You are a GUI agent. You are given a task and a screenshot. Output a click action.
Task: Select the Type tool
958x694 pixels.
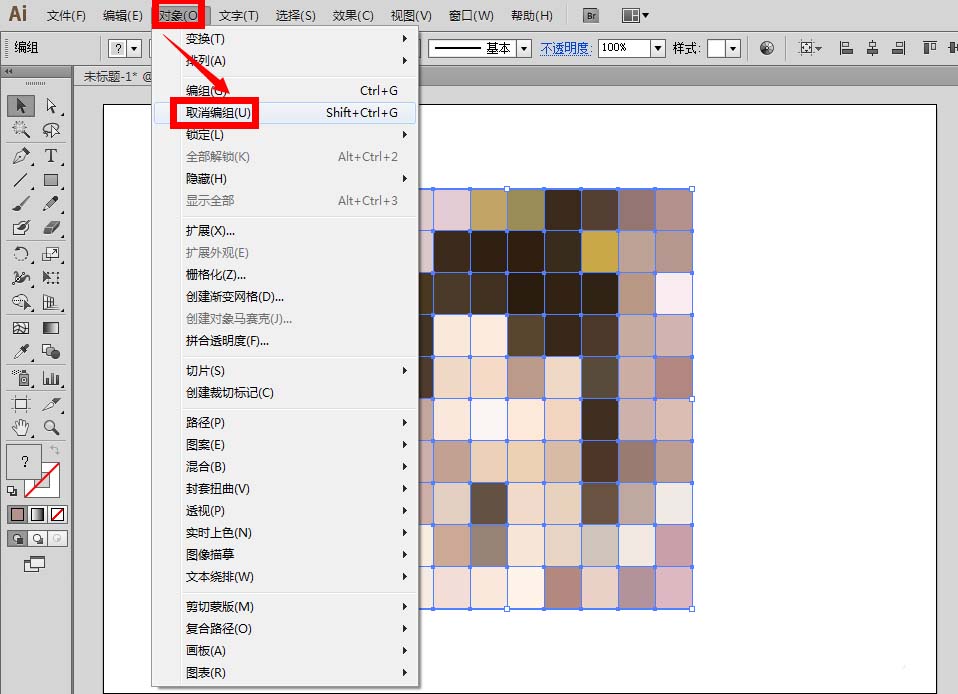point(51,156)
